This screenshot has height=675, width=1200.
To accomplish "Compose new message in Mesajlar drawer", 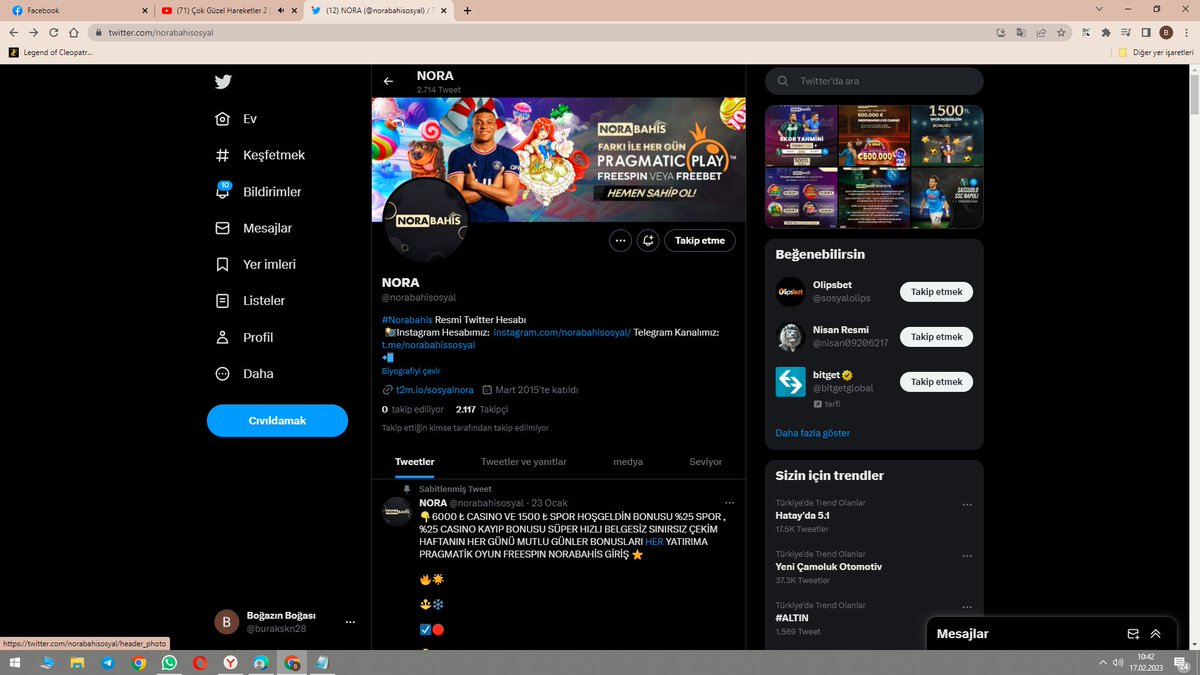I will pyautogui.click(x=1133, y=634).
